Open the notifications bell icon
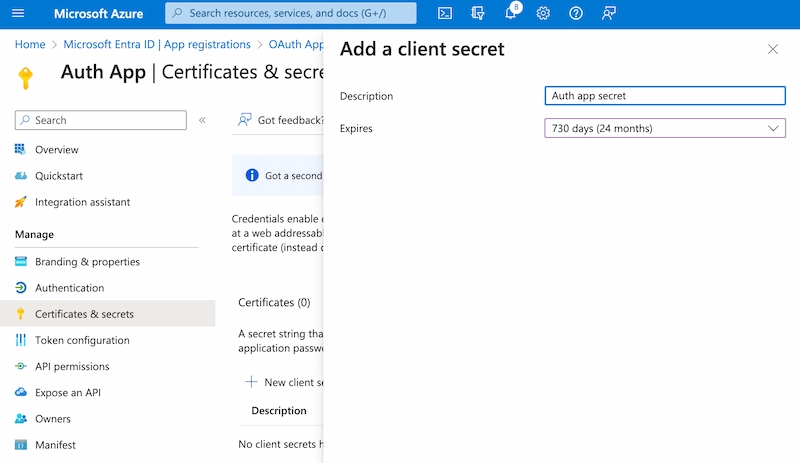 click(x=510, y=14)
